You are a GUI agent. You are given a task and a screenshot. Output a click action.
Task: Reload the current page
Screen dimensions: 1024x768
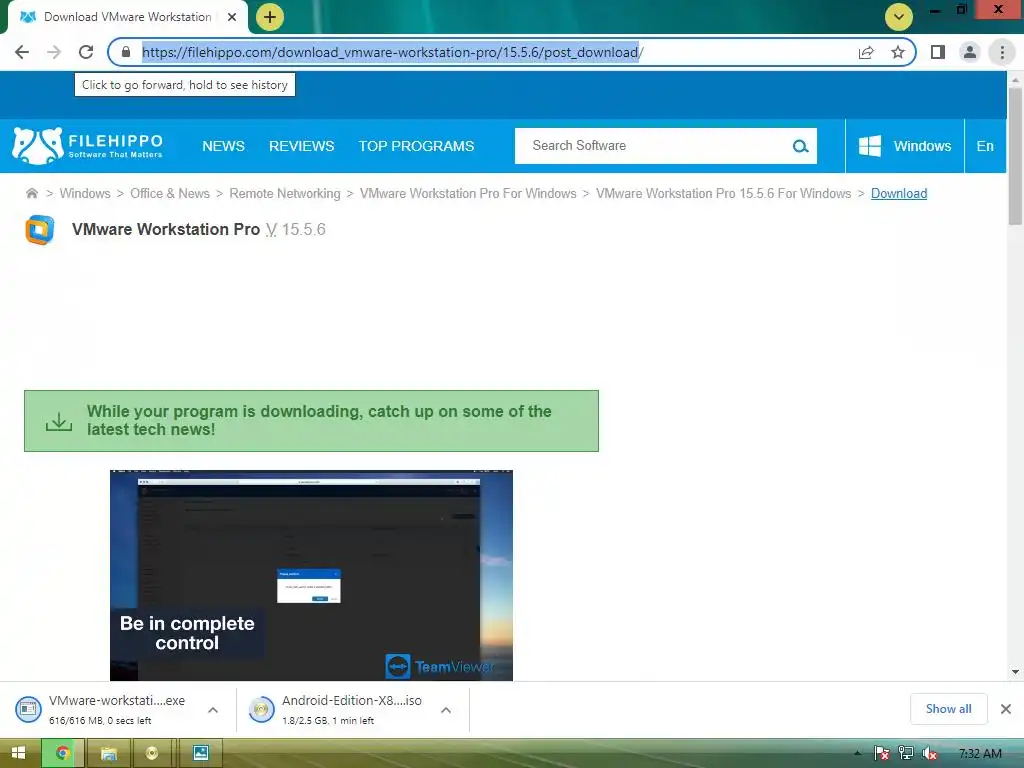point(86,52)
